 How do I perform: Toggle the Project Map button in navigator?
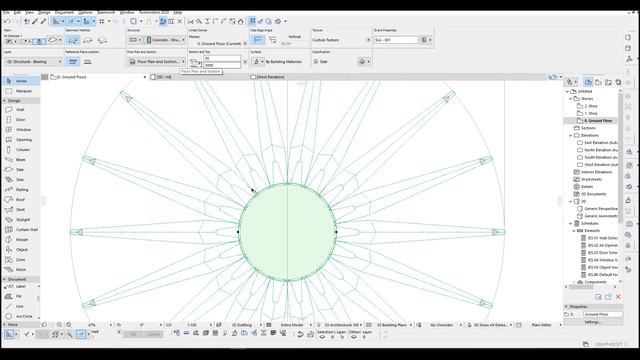click(x=588, y=82)
